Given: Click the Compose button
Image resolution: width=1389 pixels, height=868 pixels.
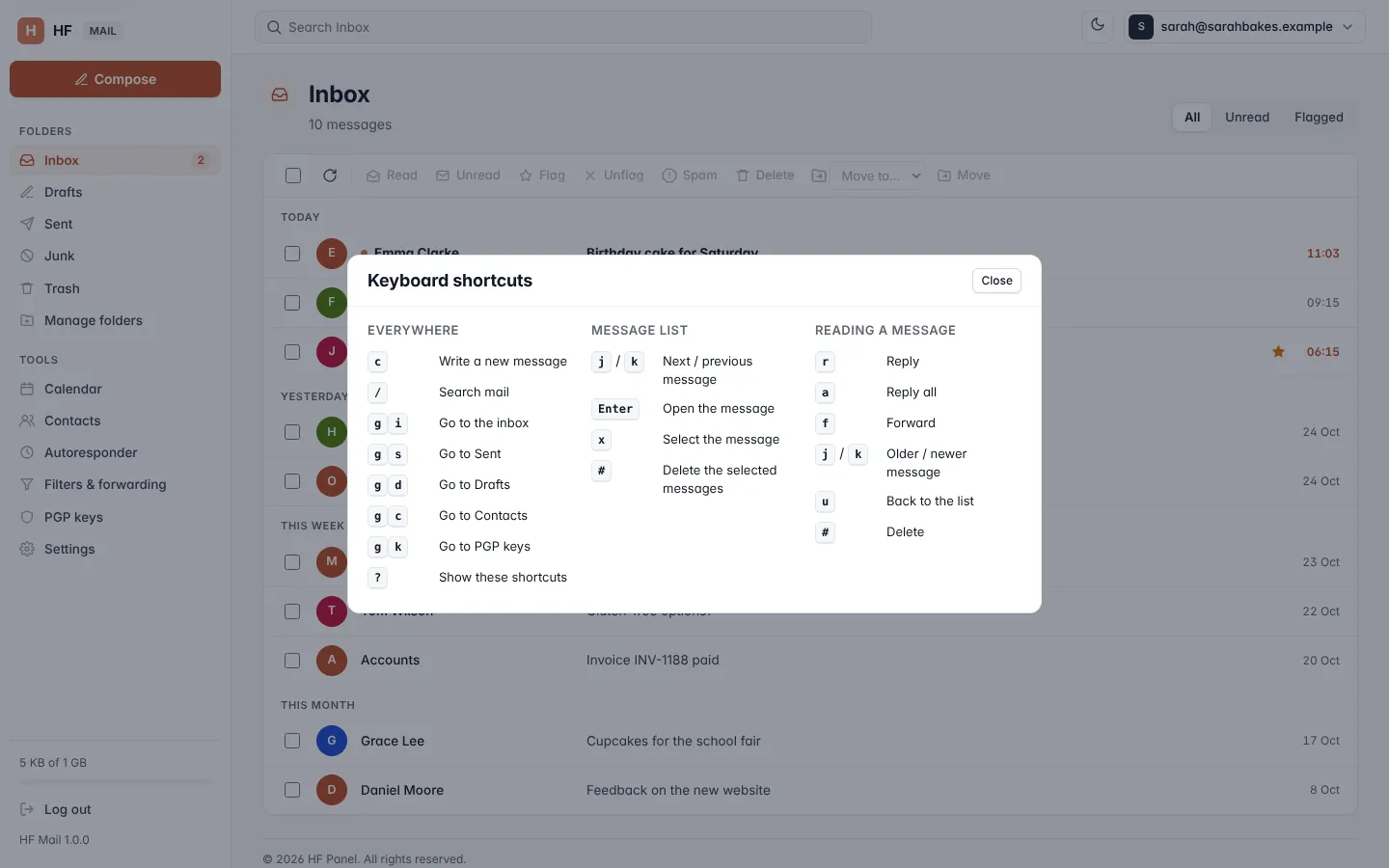Looking at the screenshot, I should (x=115, y=79).
